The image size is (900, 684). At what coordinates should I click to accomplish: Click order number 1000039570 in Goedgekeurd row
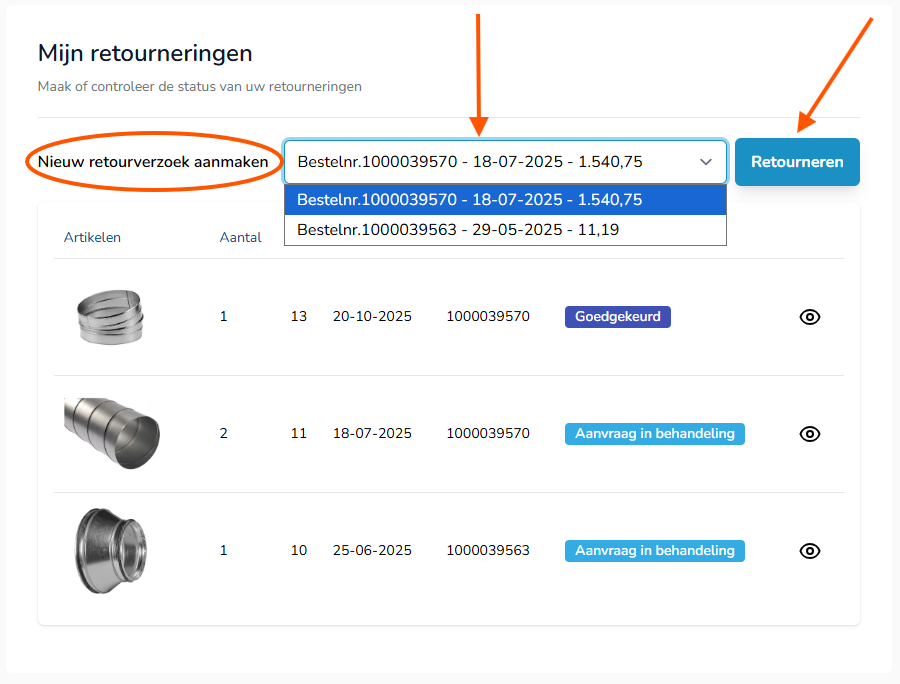pyautogui.click(x=488, y=317)
